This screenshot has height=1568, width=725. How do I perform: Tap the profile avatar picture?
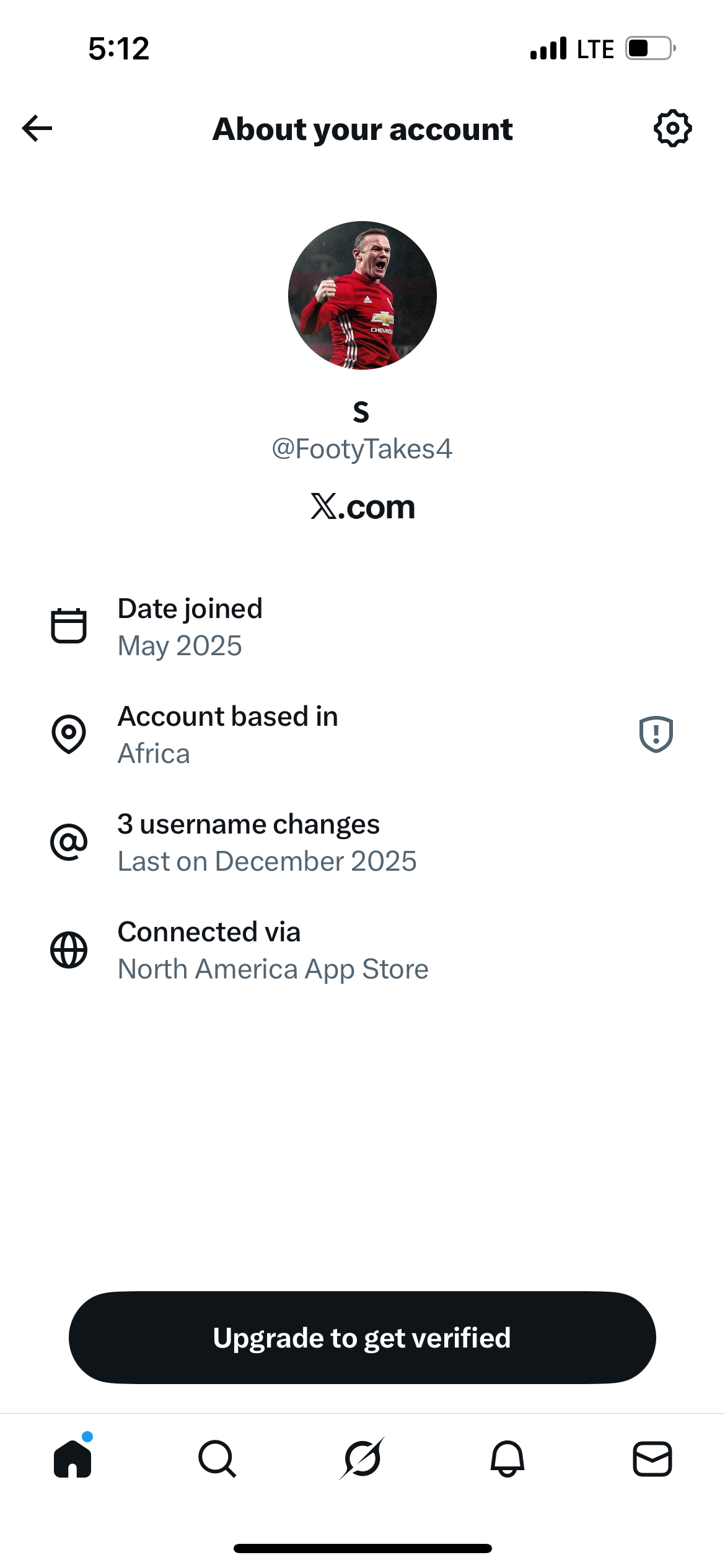coord(362,295)
